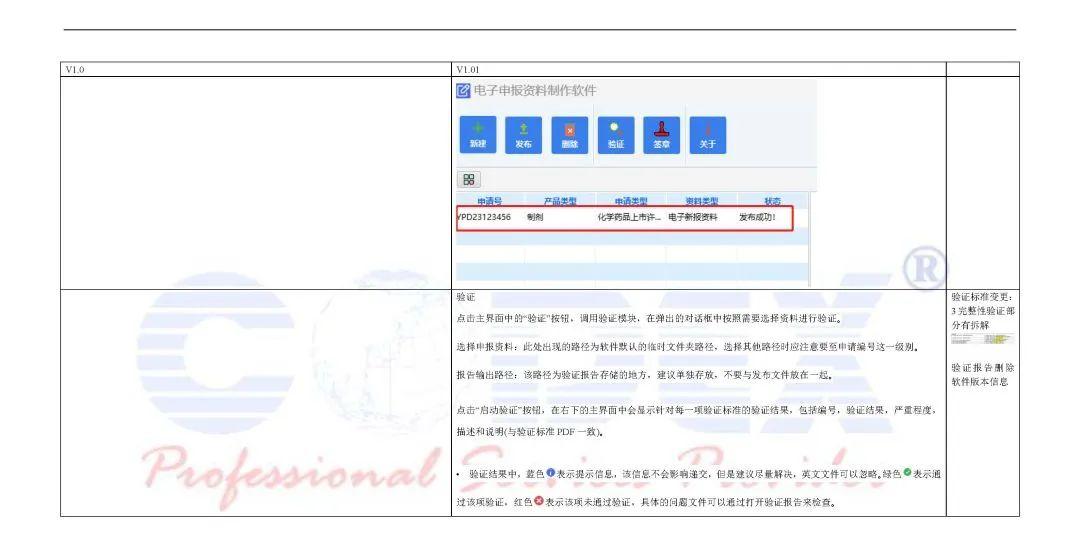This screenshot has height=540, width=1080.
Task: Select the 签章 (Signature stamp) button
Action: pyautogui.click(x=661, y=135)
